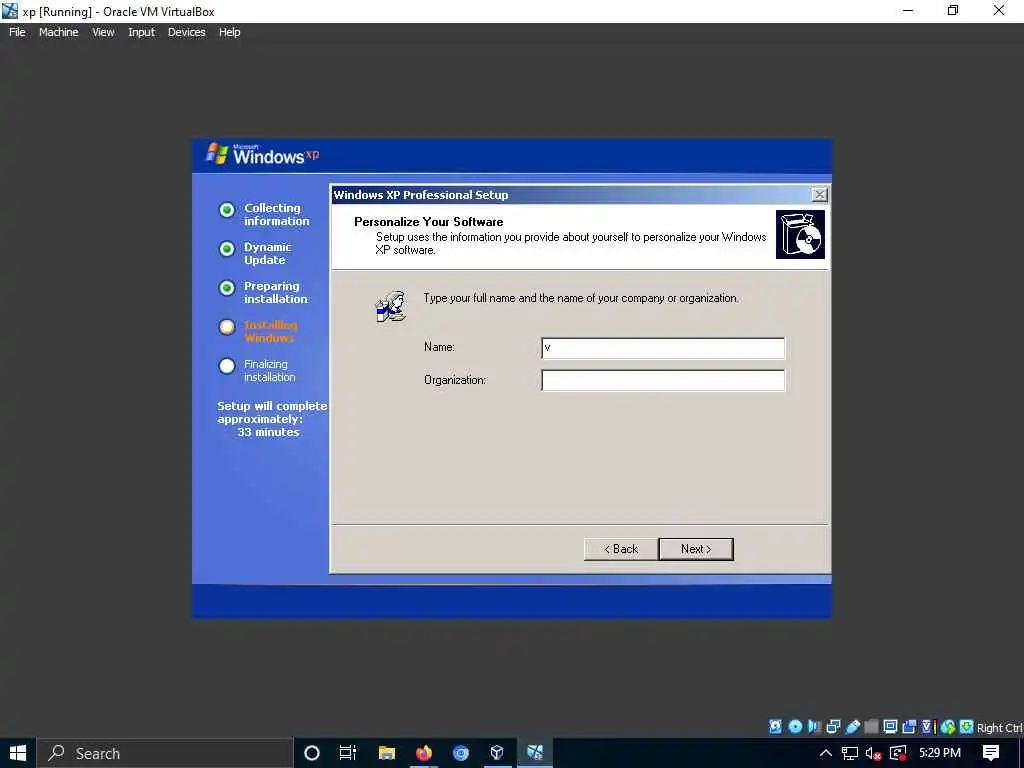This screenshot has height=768, width=1024.
Task: Click the recording indicator icon in status bar
Action: pyautogui.click(x=909, y=726)
